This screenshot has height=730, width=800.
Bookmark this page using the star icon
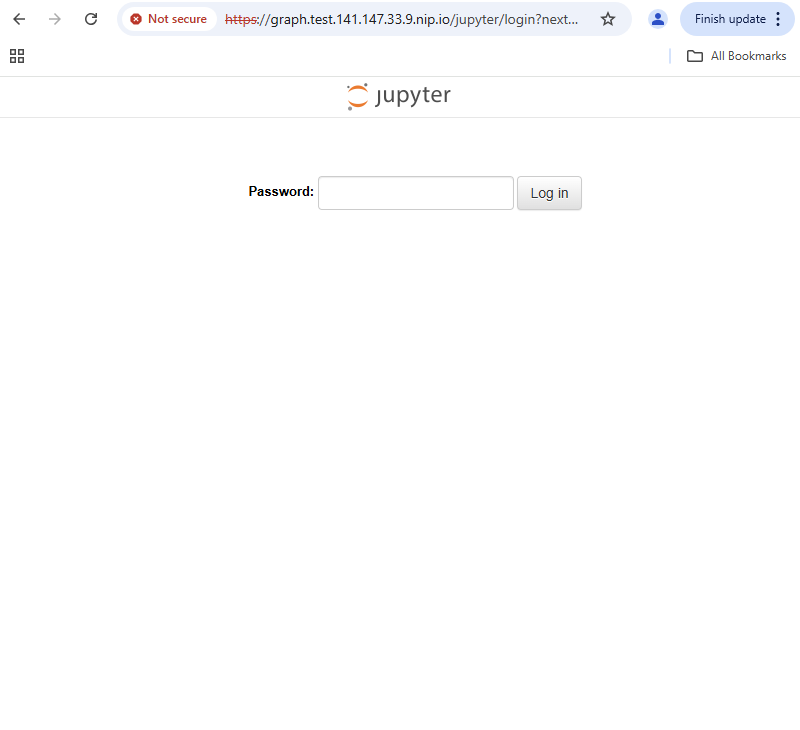point(608,19)
